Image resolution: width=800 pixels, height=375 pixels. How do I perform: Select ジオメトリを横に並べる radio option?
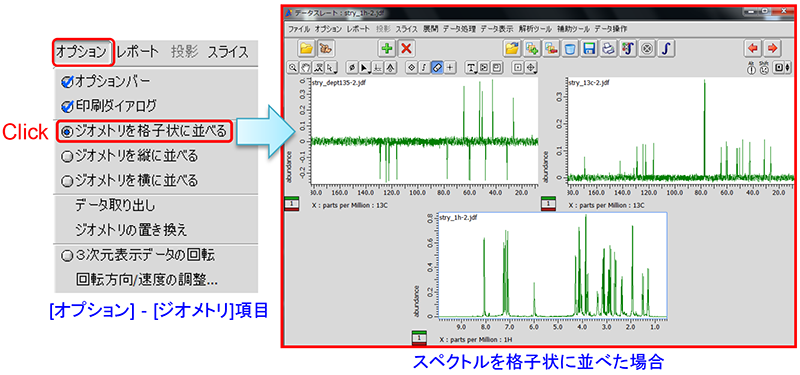[x=129, y=180]
